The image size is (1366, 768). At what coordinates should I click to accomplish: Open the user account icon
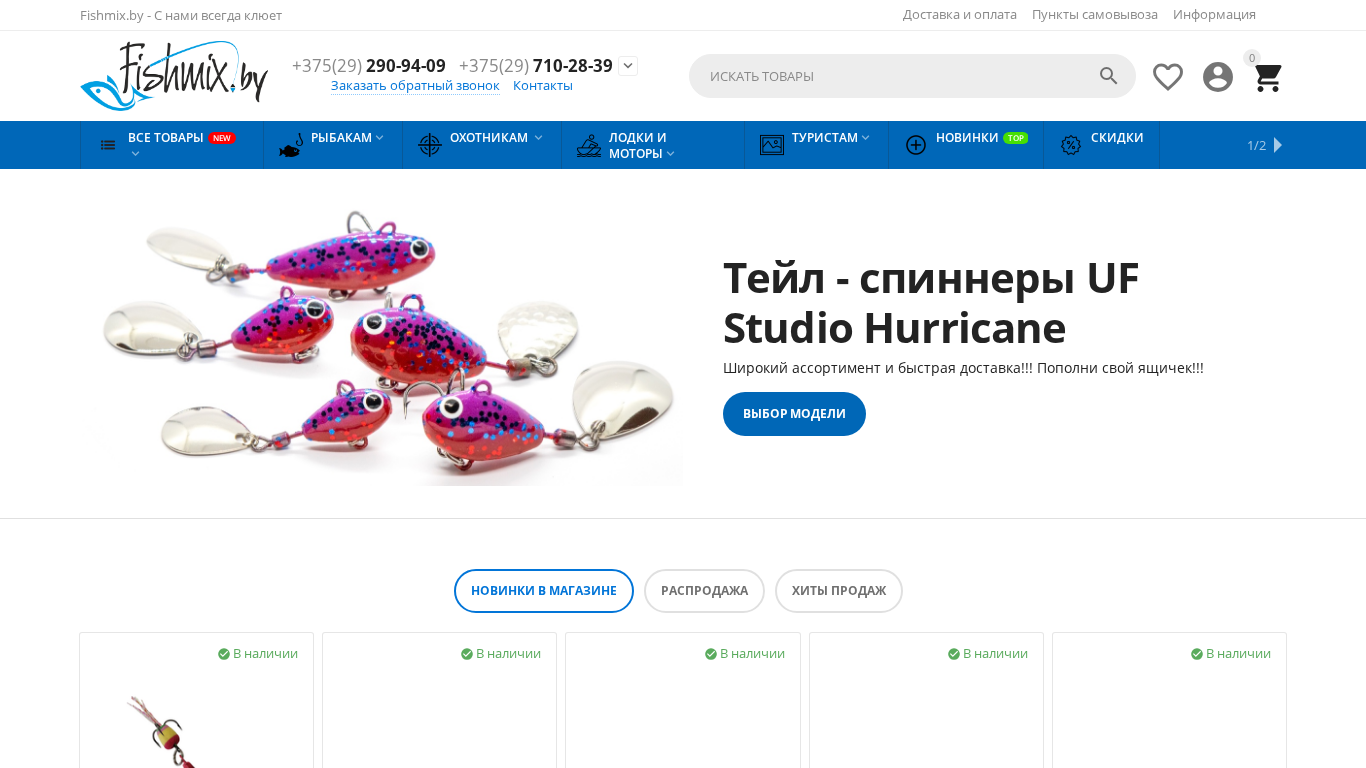coord(1218,77)
